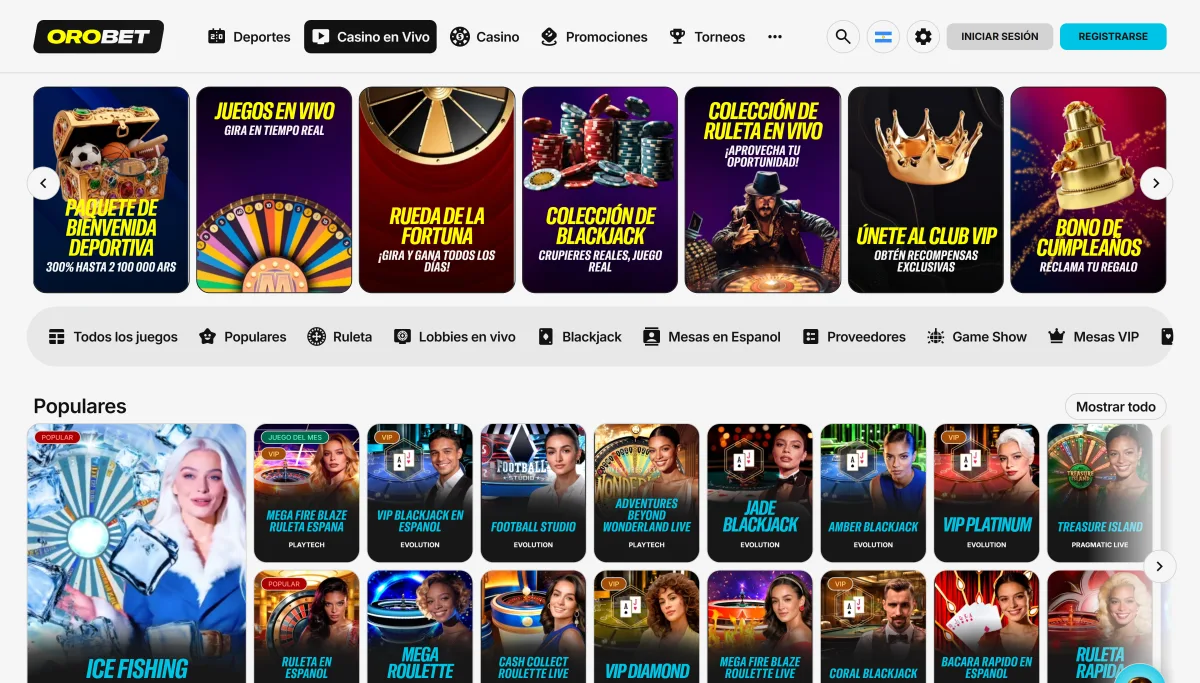This screenshot has width=1200, height=683.
Task: Filter games by Blackjack
Action: point(580,337)
